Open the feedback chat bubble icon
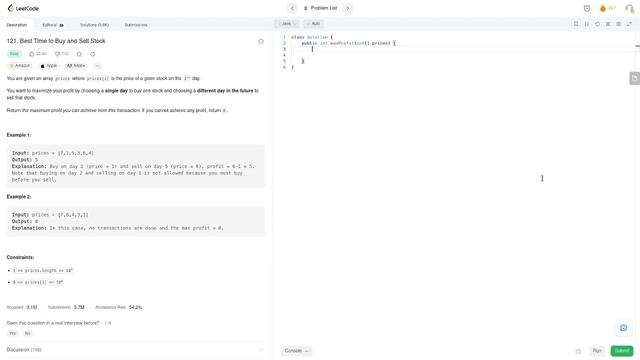The image size is (640, 360). point(623,328)
